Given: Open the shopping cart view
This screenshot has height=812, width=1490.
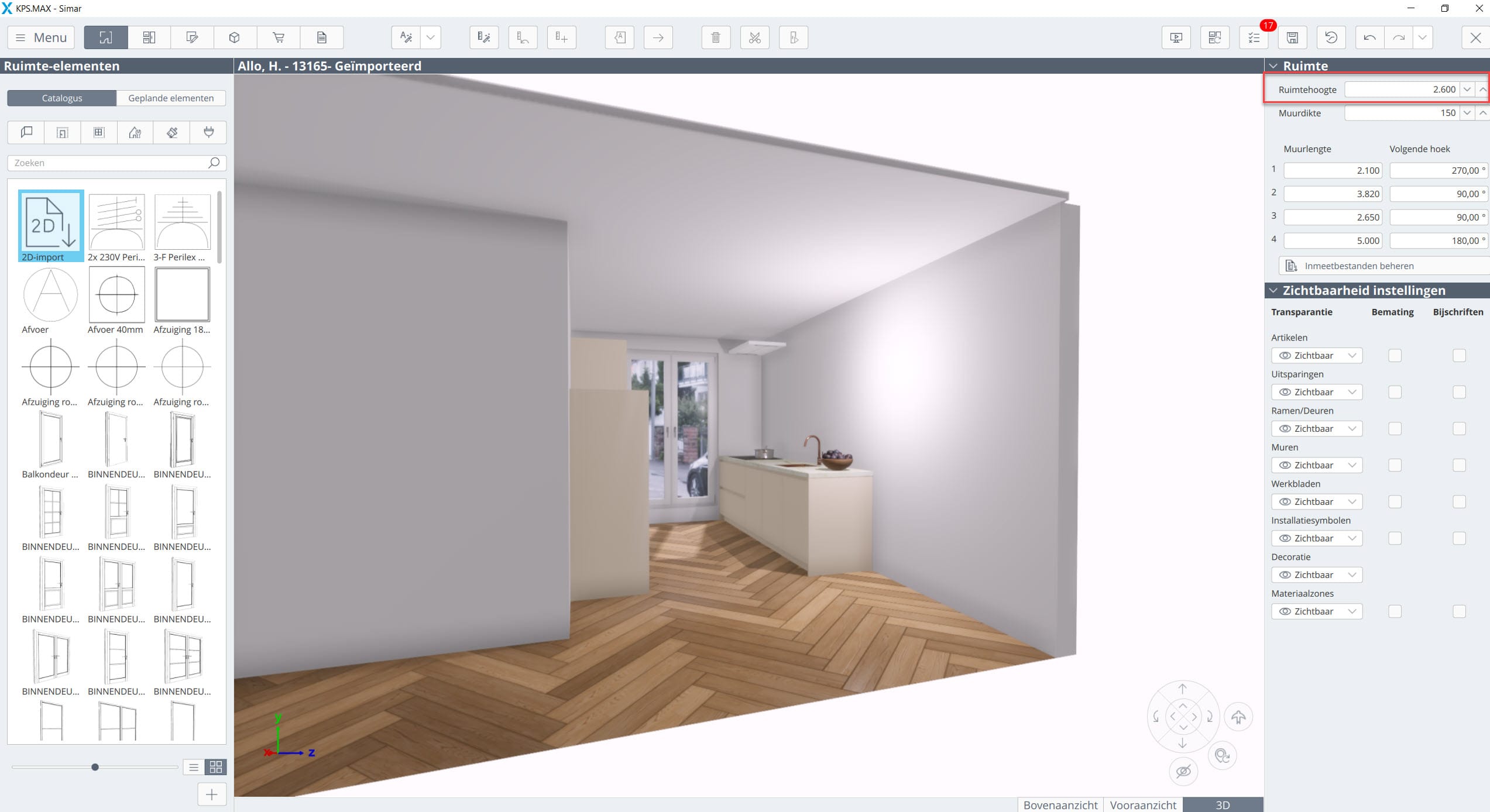Looking at the screenshot, I should [x=279, y=37].
